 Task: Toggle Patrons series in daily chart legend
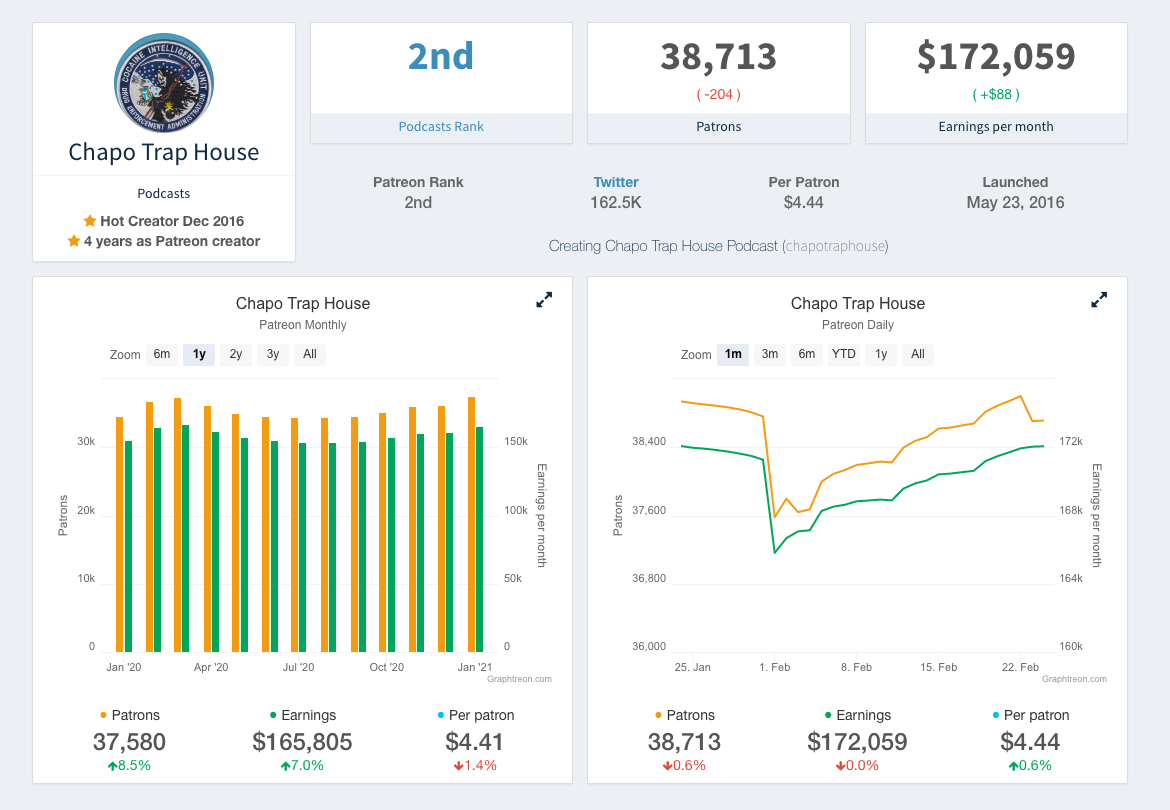tap(685, 715)
